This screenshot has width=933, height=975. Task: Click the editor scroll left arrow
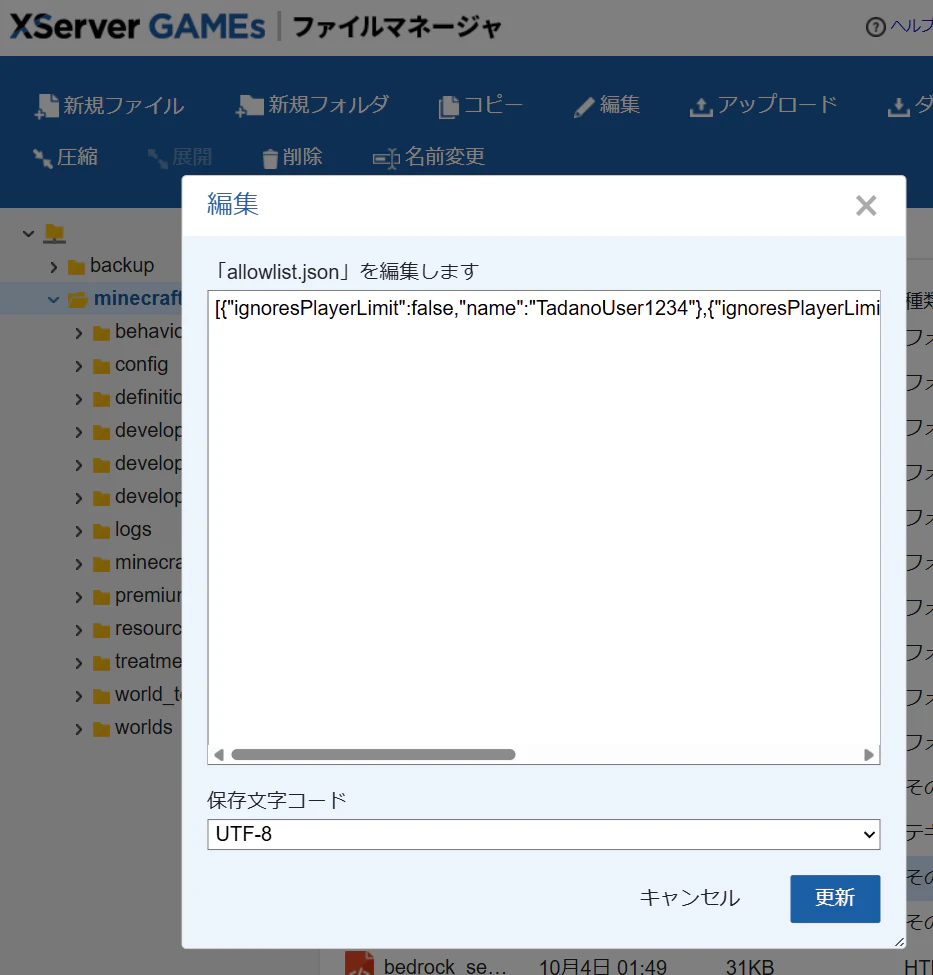point(218,755)
